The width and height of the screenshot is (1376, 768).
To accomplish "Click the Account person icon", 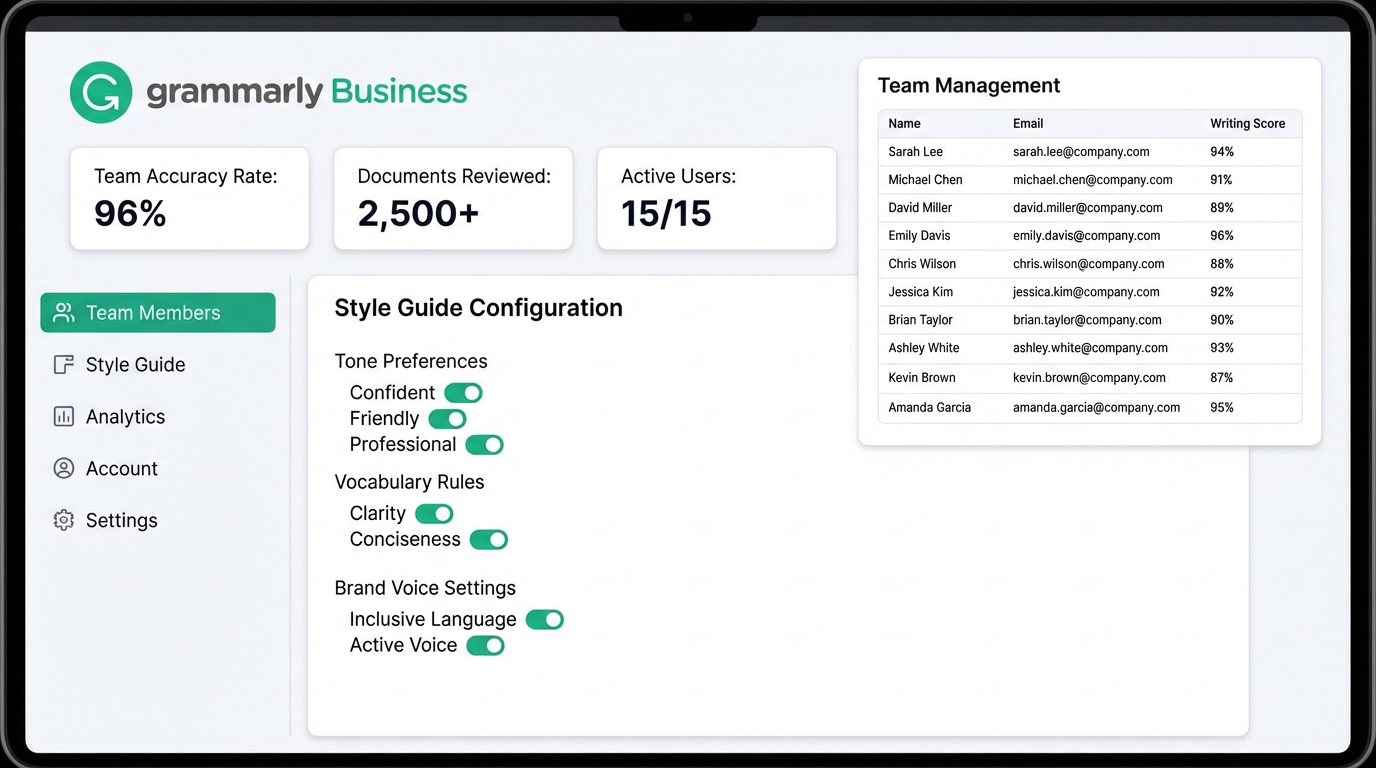I will [63, 468].
